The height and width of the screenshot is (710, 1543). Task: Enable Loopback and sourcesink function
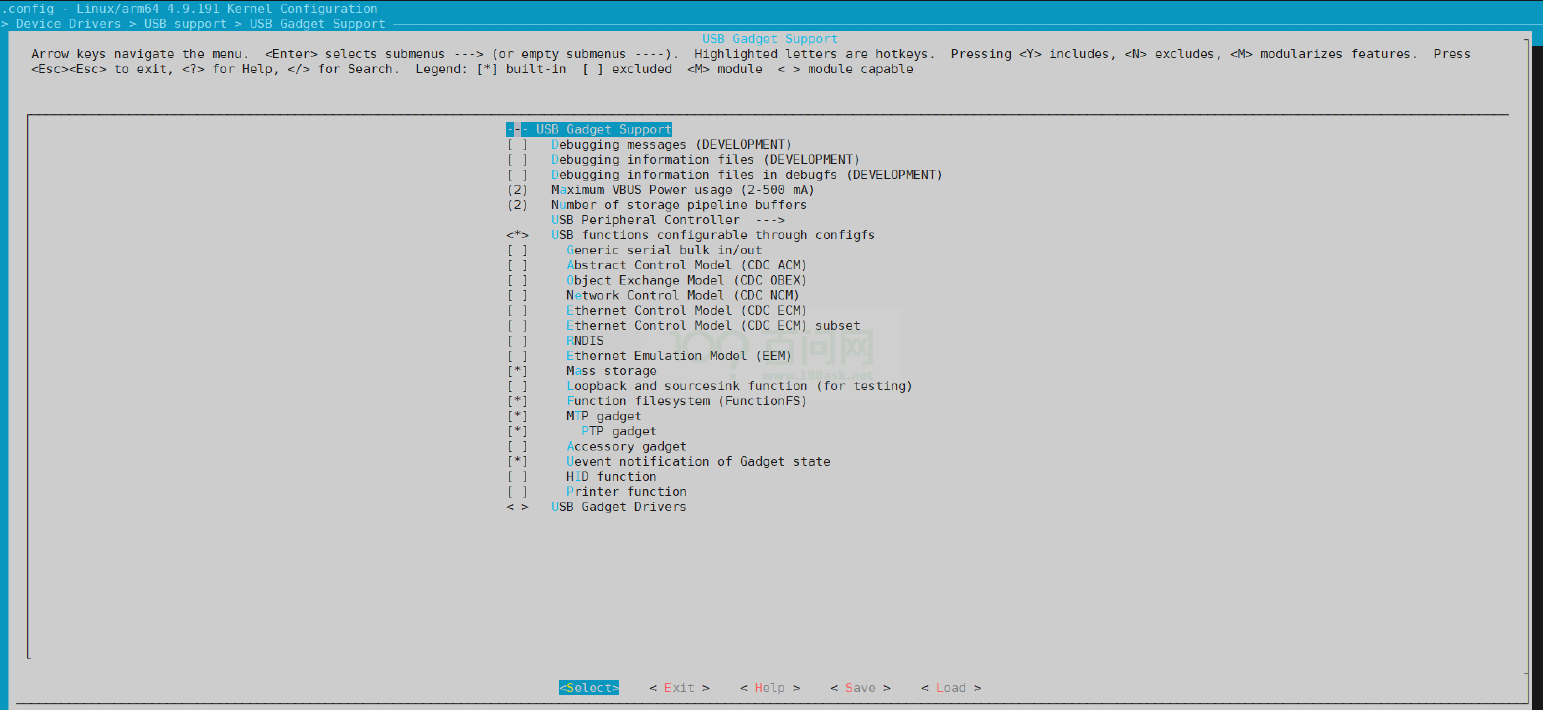(709, 386)
